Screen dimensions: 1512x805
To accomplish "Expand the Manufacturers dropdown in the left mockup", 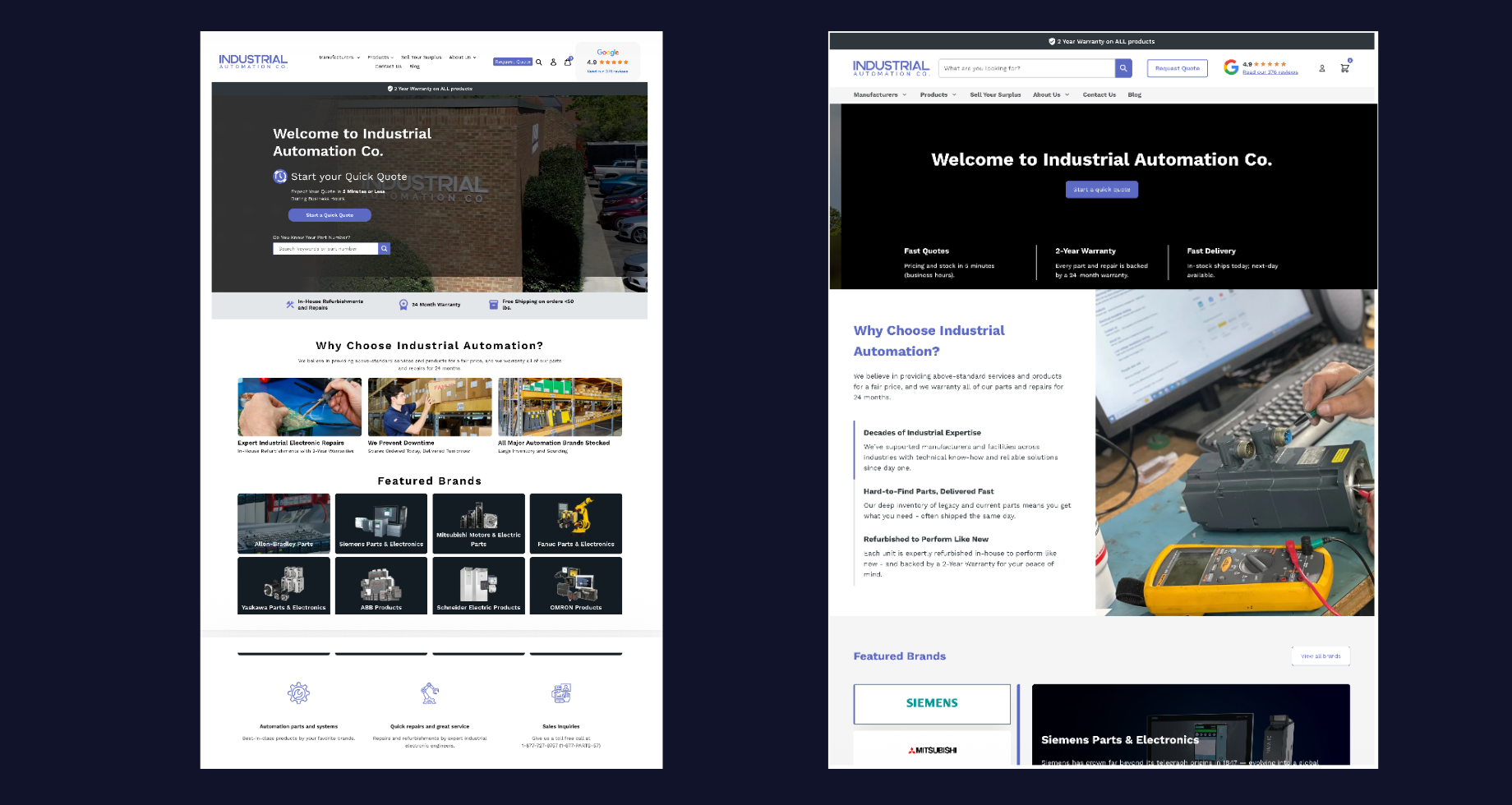I will click(339, 57).
